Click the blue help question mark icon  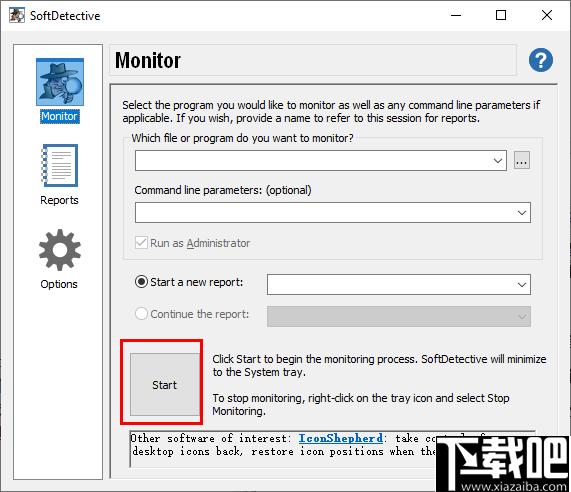(x=540, y=60)
